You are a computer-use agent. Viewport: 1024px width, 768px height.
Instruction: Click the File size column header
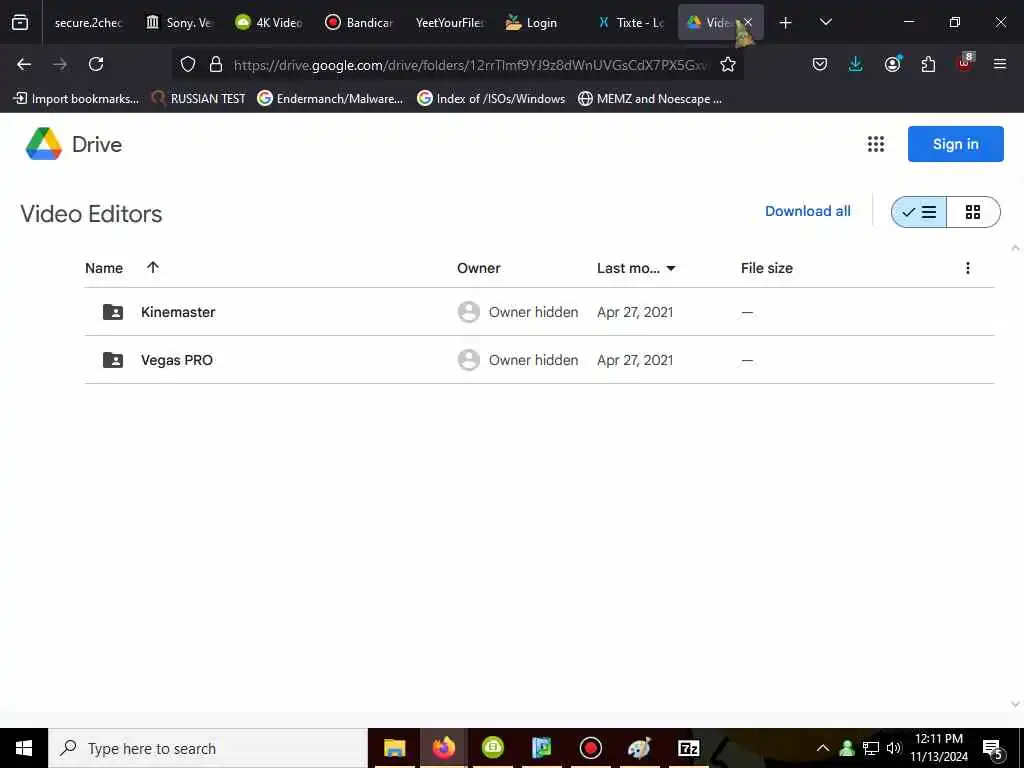[x=767, y=268]
